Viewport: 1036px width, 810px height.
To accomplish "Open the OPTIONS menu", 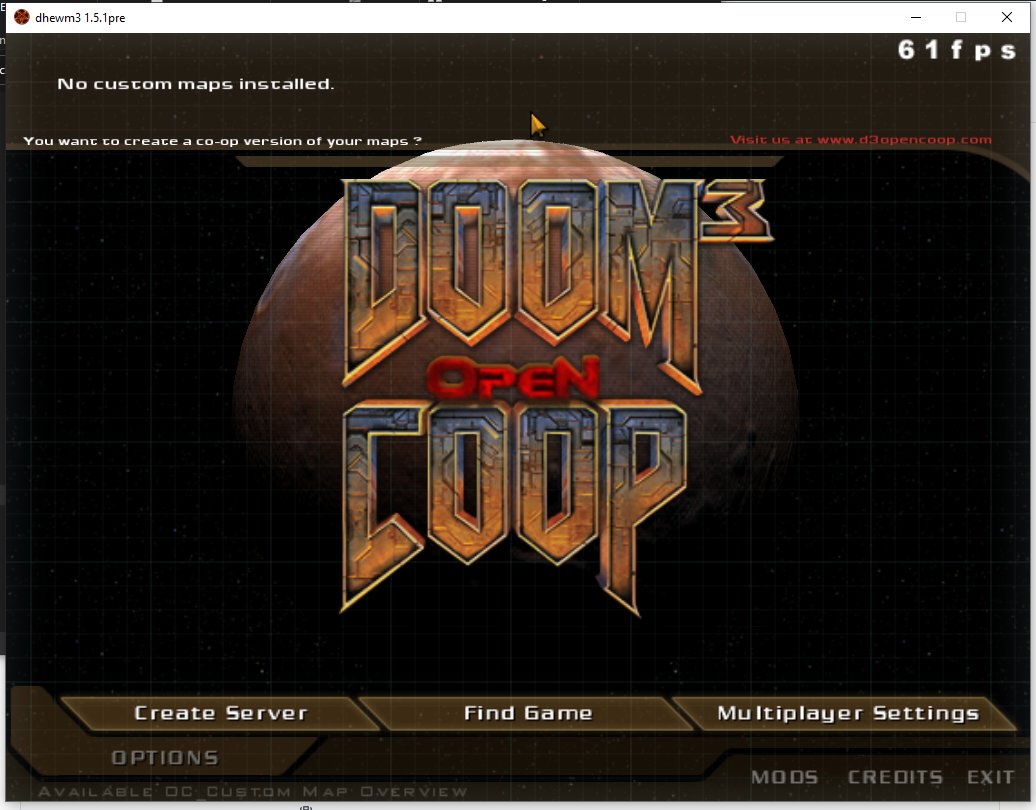I will click(165, 758).
